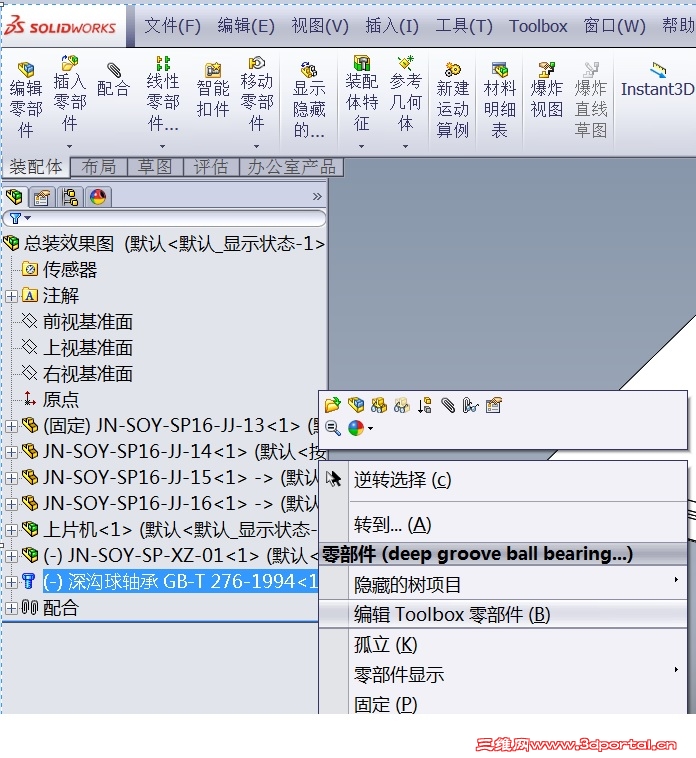
Task: Toggle Instant3D in the ribbon
Action: tap(657, 80)
